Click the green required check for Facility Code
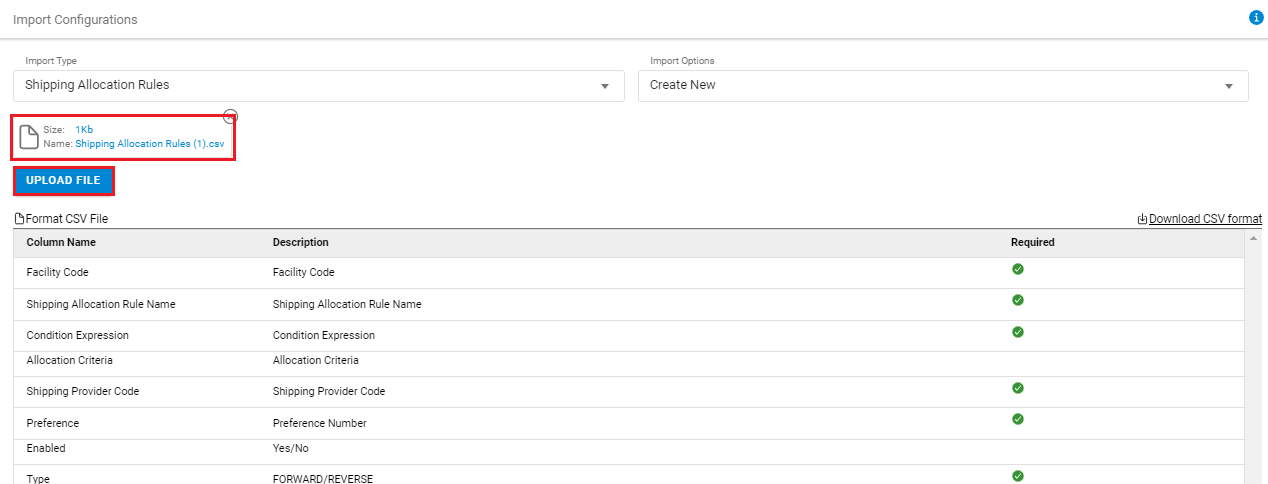The image size is (1268, 484). pos(1018,269)
